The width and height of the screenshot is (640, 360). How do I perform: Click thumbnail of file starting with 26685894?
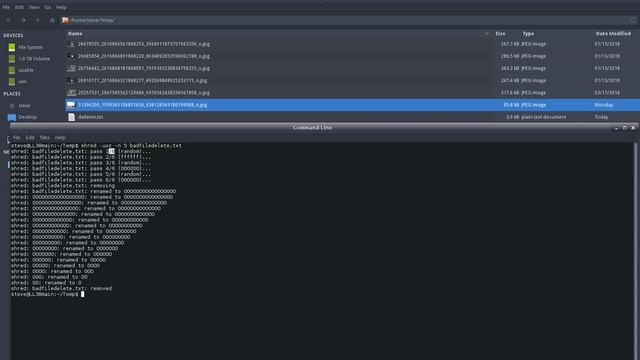point(71,56)
